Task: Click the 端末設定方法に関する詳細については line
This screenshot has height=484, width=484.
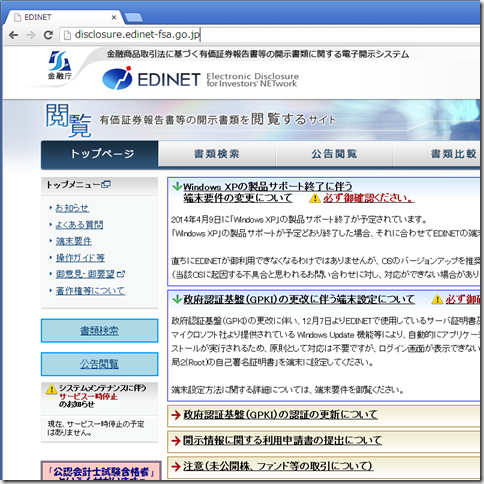Action: pos(288,390)
